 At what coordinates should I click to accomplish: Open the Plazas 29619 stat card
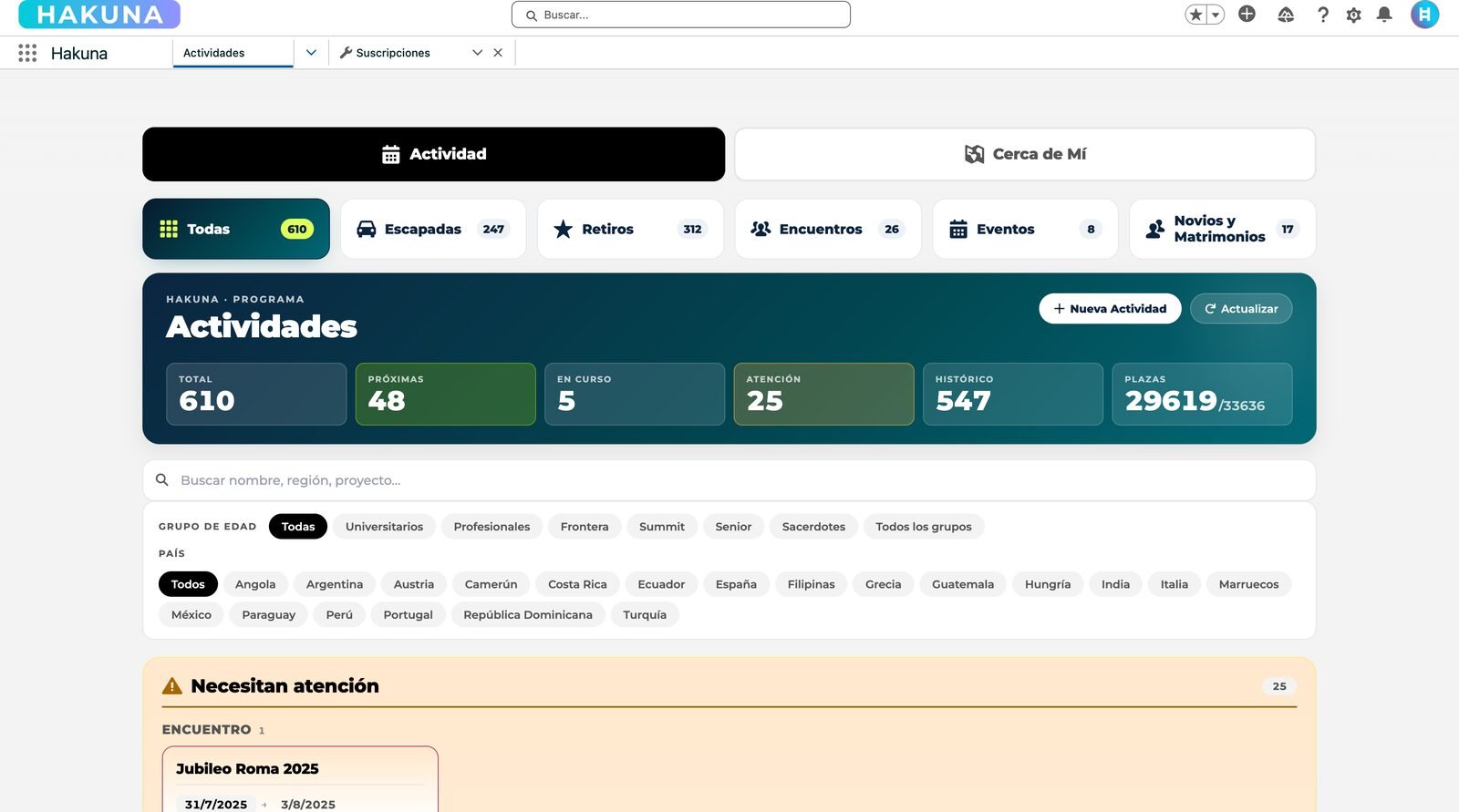click(x=1202, y=394)
